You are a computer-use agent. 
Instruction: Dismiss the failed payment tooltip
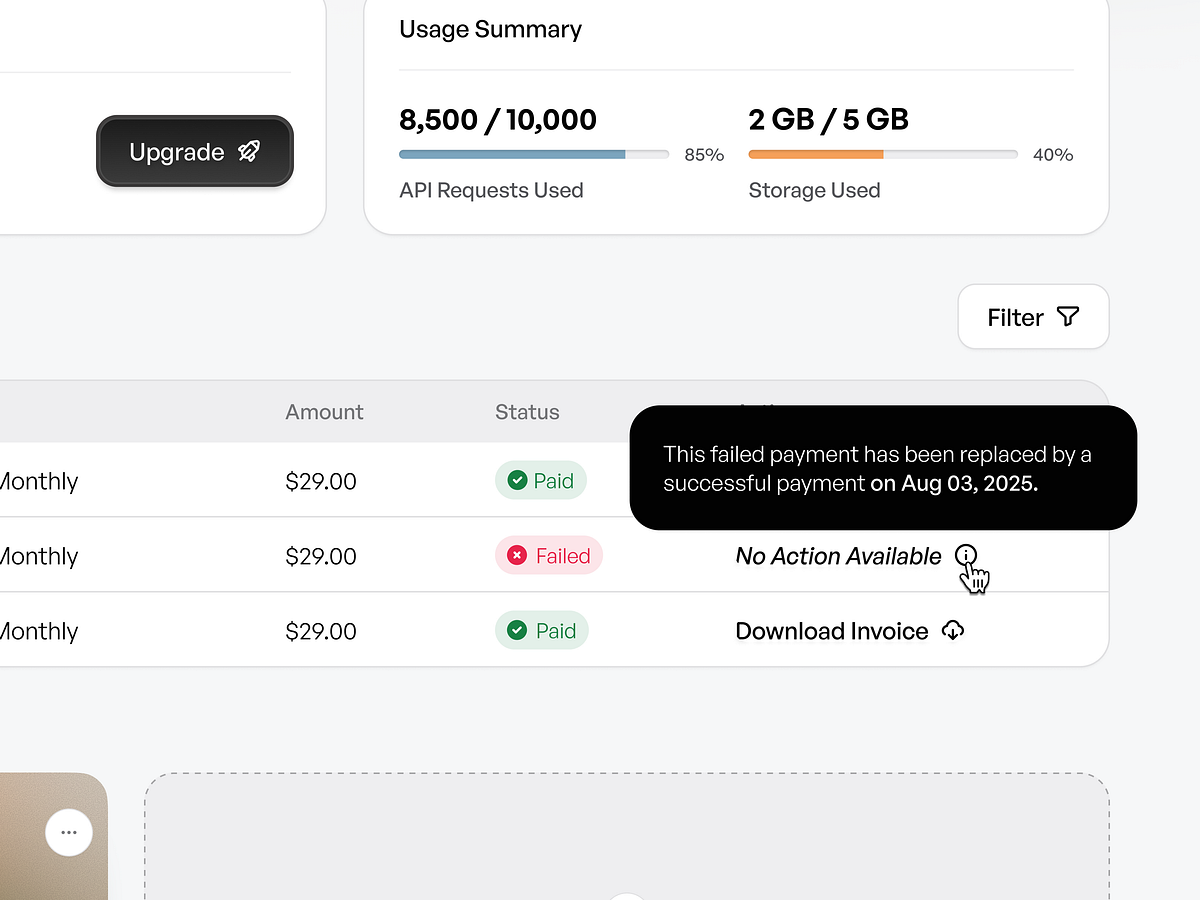pos(882,468)
